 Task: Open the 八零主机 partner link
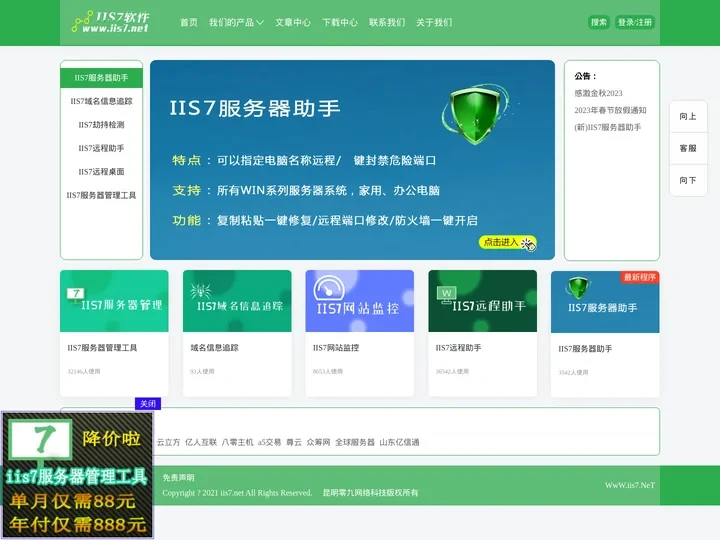pyautogui.click(x=237, y=442)
